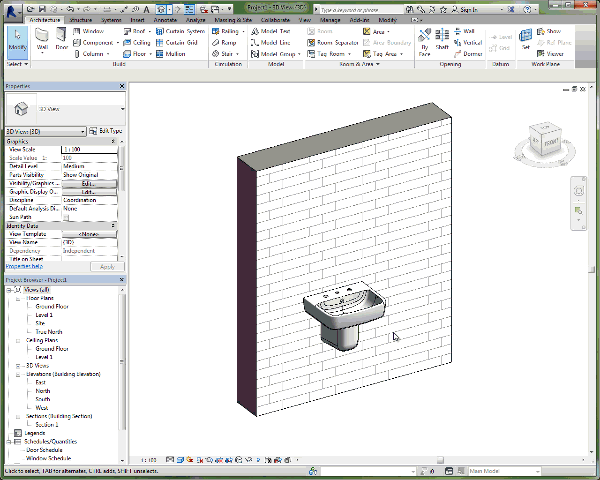The image size is (600, 480).
Task: Click Edit button for Visibility/Graphics overrides
Action: 88,184
